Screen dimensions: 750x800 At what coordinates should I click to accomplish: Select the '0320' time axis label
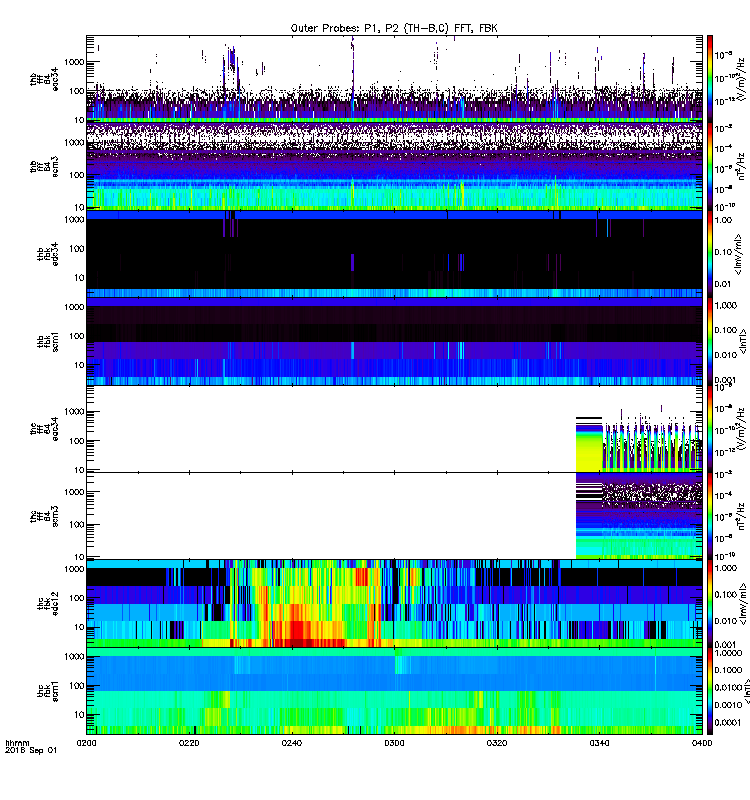pos(497,743)
